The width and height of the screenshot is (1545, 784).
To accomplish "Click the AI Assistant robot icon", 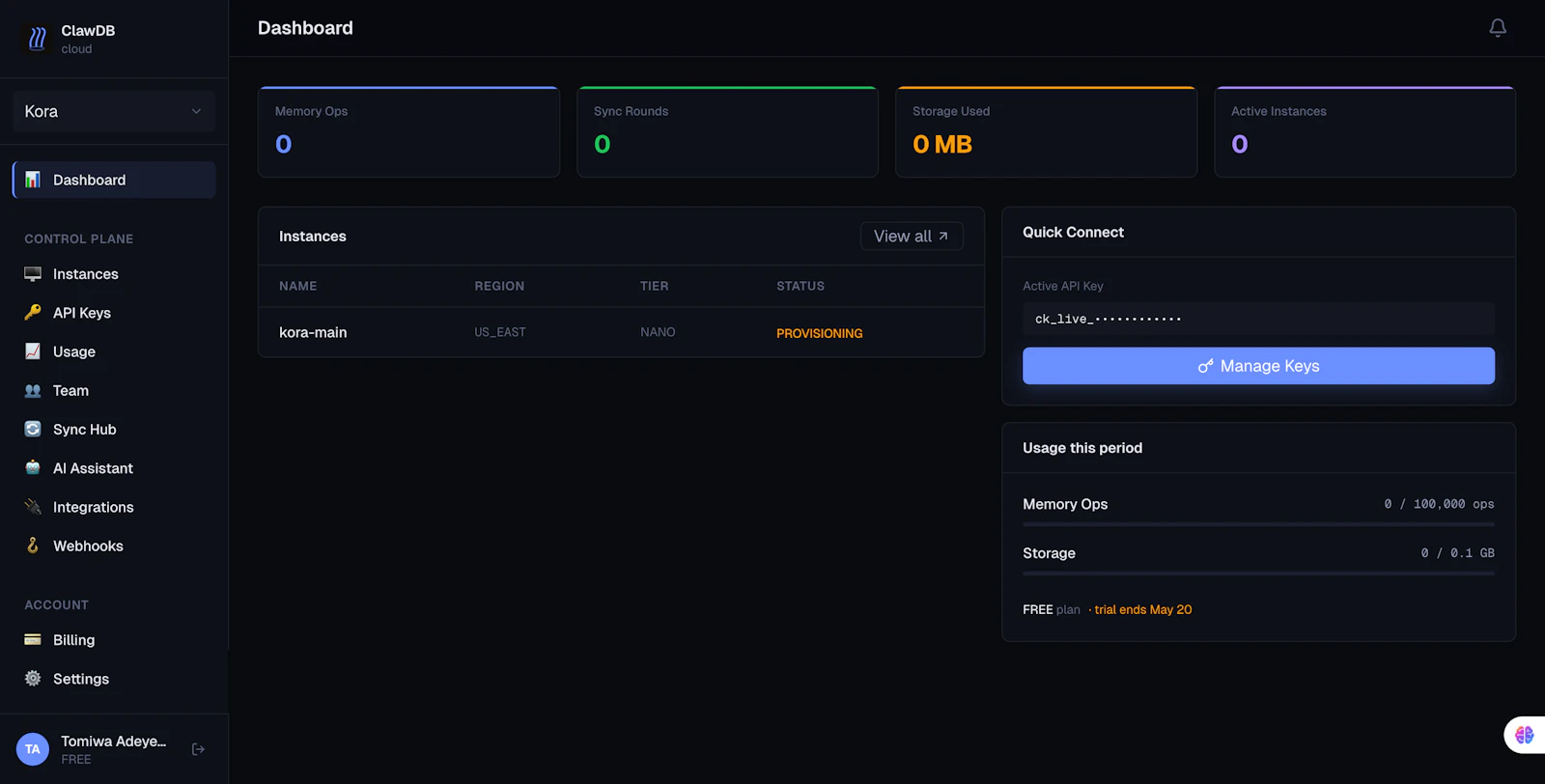I will point(33,467).
